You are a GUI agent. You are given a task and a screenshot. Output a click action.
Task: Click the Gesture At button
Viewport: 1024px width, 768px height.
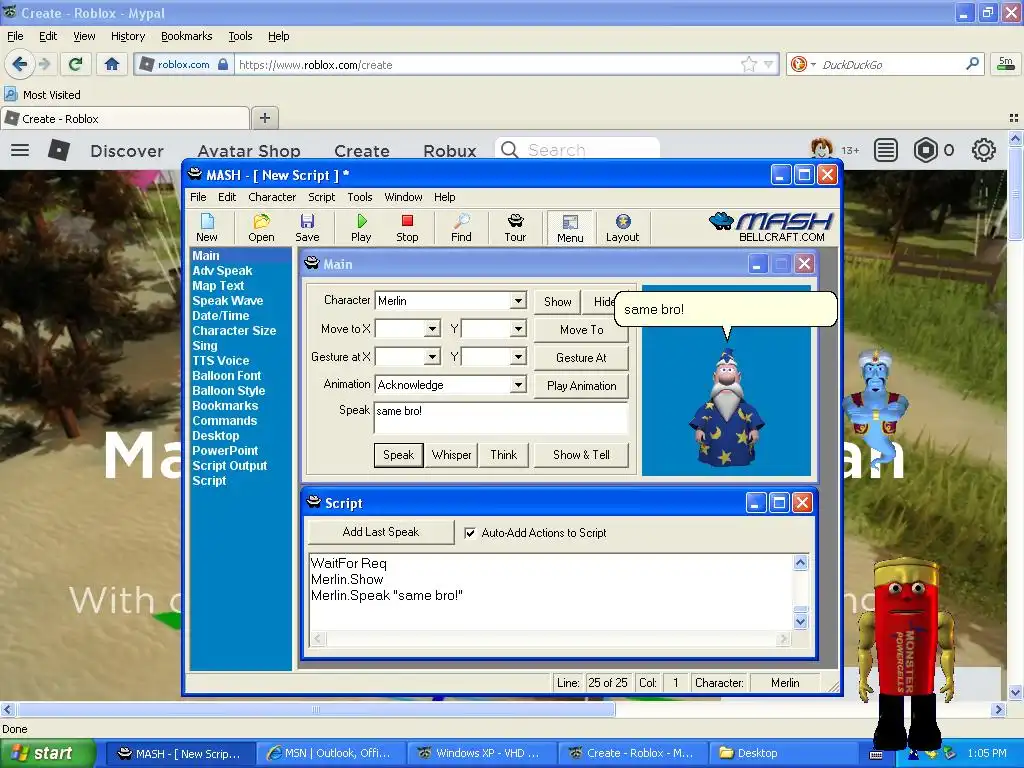tap(581, 358)
